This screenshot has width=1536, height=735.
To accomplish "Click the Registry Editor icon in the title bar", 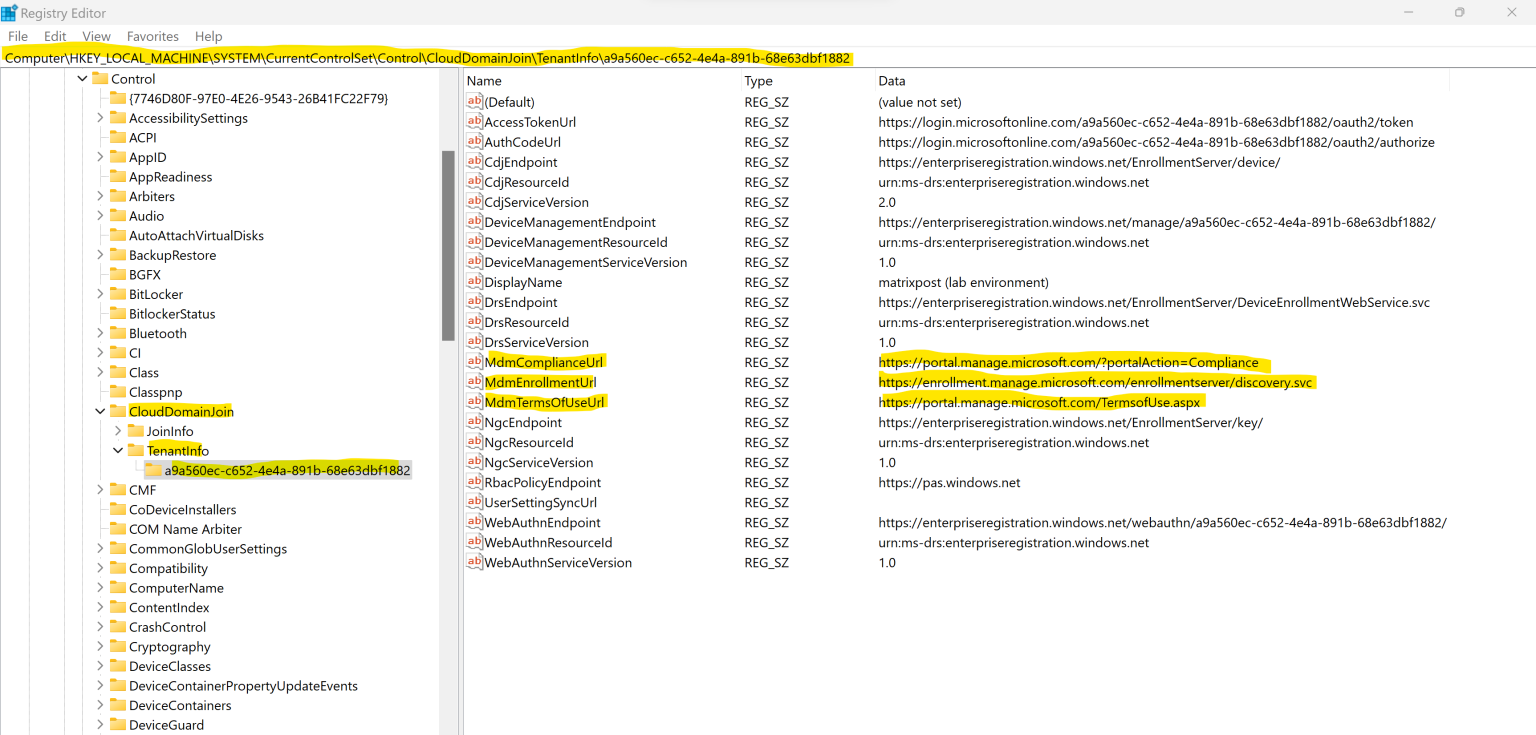I will (9, 12).
